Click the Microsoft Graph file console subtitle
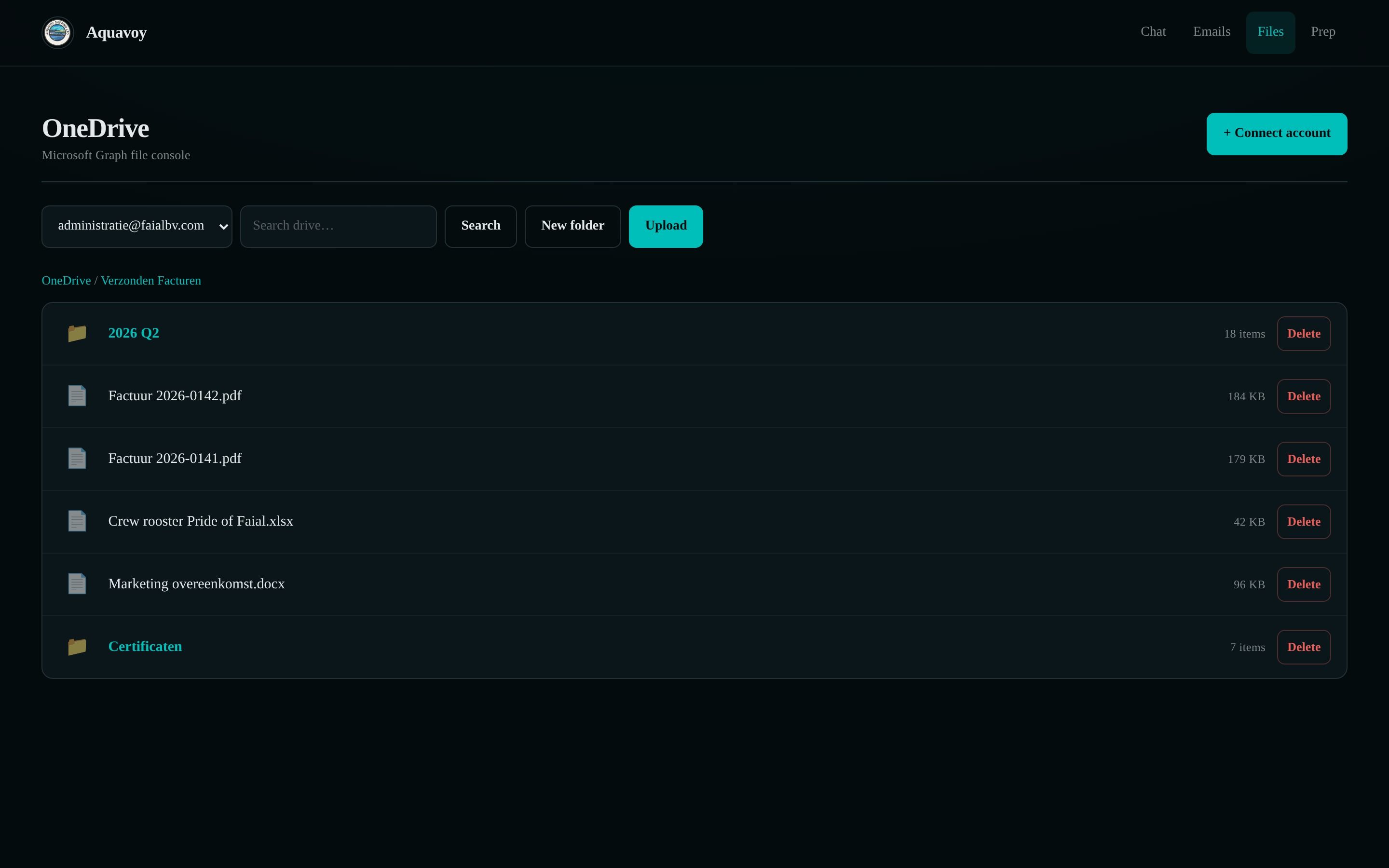The width and height of the screenshot is (1389, 868). click(116, 156)
